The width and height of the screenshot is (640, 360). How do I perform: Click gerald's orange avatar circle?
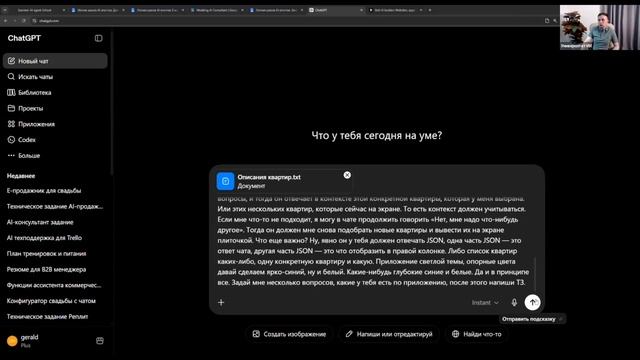tap(12, 341)
